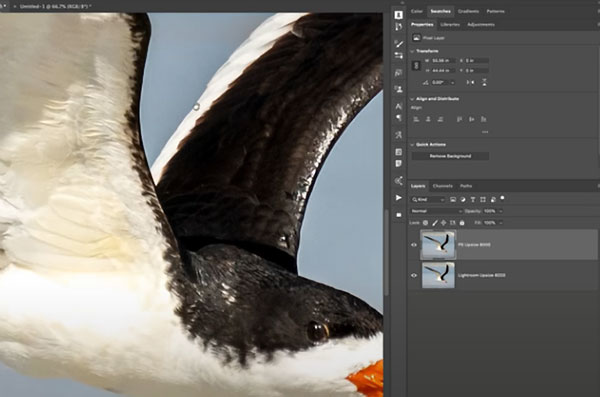Open the Fill slider arrow

tap(501, 222)
